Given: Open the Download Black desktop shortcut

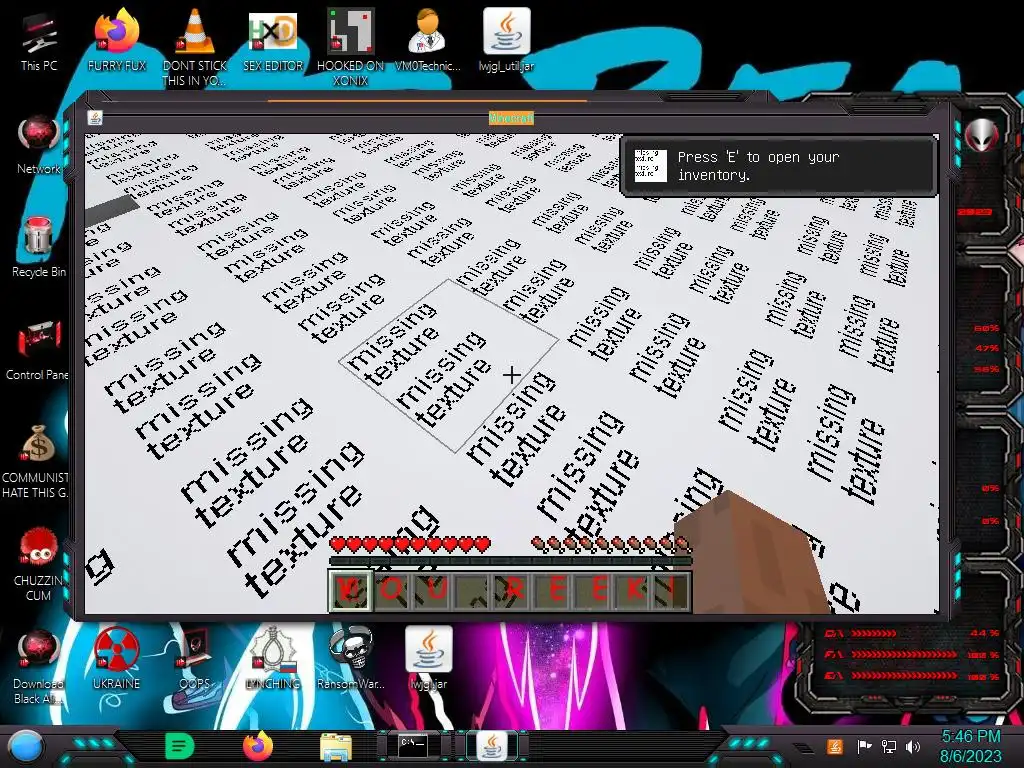Looking at the screenshot, I should click(38, 666).
